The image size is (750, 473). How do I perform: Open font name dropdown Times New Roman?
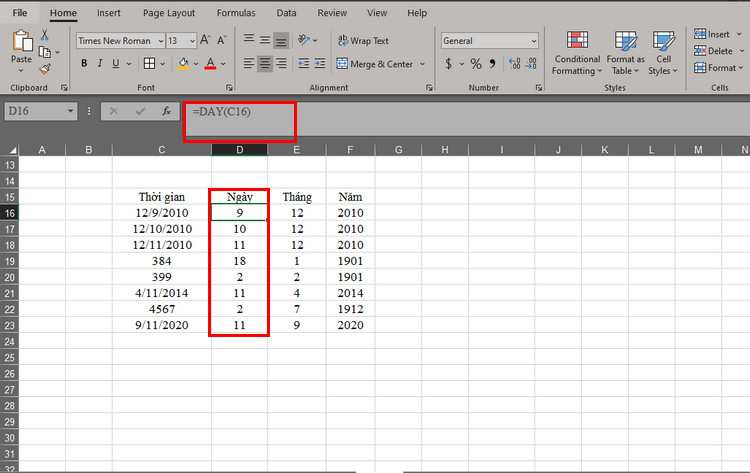pyautogui.click(x=161, y=41)
